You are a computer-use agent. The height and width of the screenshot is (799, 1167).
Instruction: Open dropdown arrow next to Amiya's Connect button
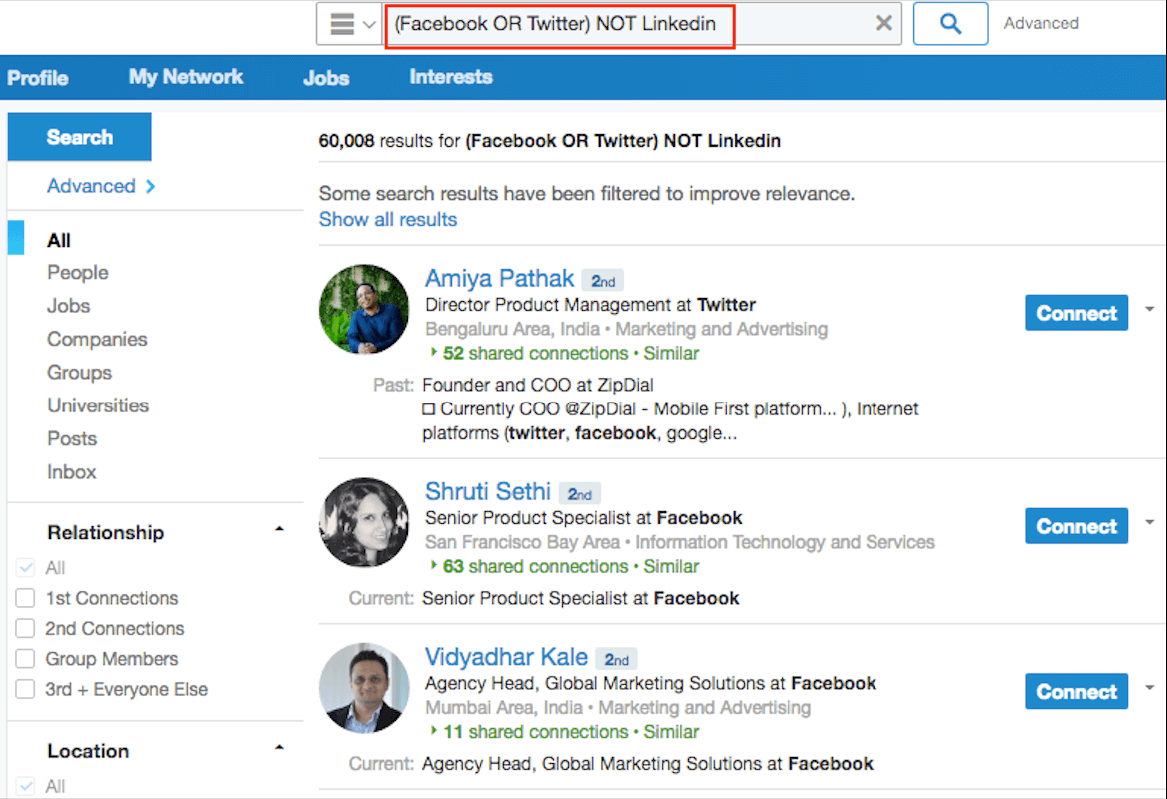coord(1150,309)
